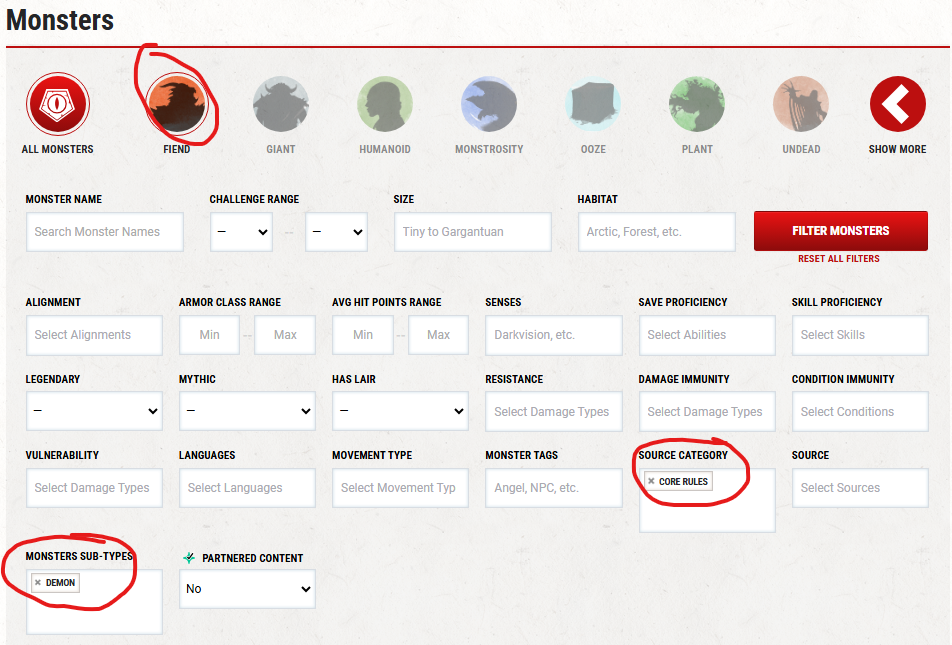The width and height of the screenshot is (952, 645).
Task: Choose the Plant monster type icon
Action: click(x=697, y=105)
